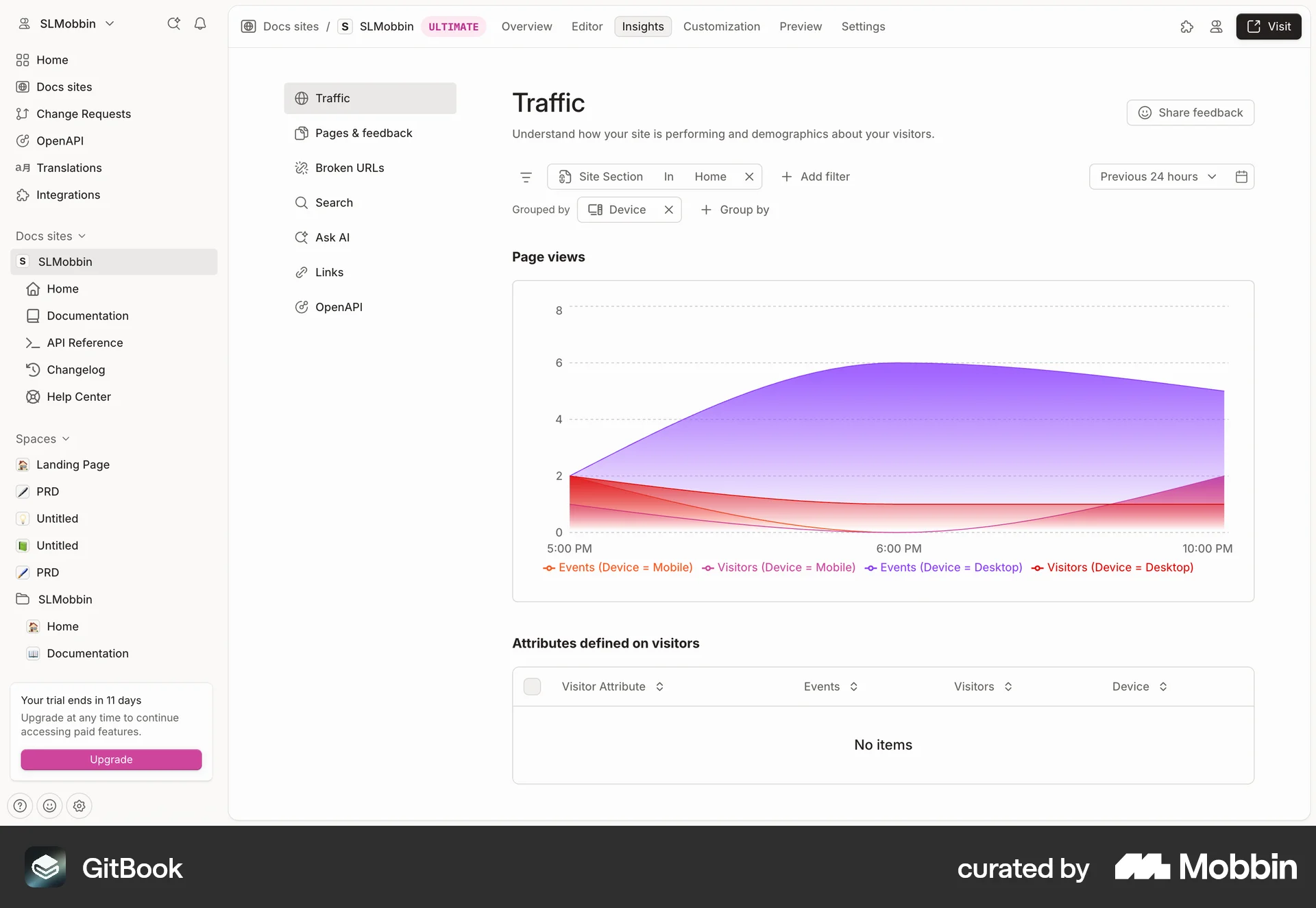Sort by the Visitor Attribute column
The height and width of the screenshot is (908, 1316).
click(x=613, y=687)
